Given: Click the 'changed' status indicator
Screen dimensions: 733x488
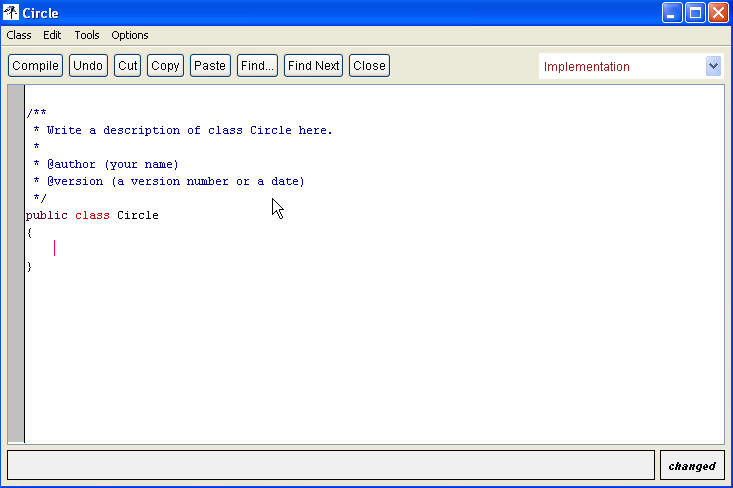Looking at the screenshot, I should coord(692,466).
